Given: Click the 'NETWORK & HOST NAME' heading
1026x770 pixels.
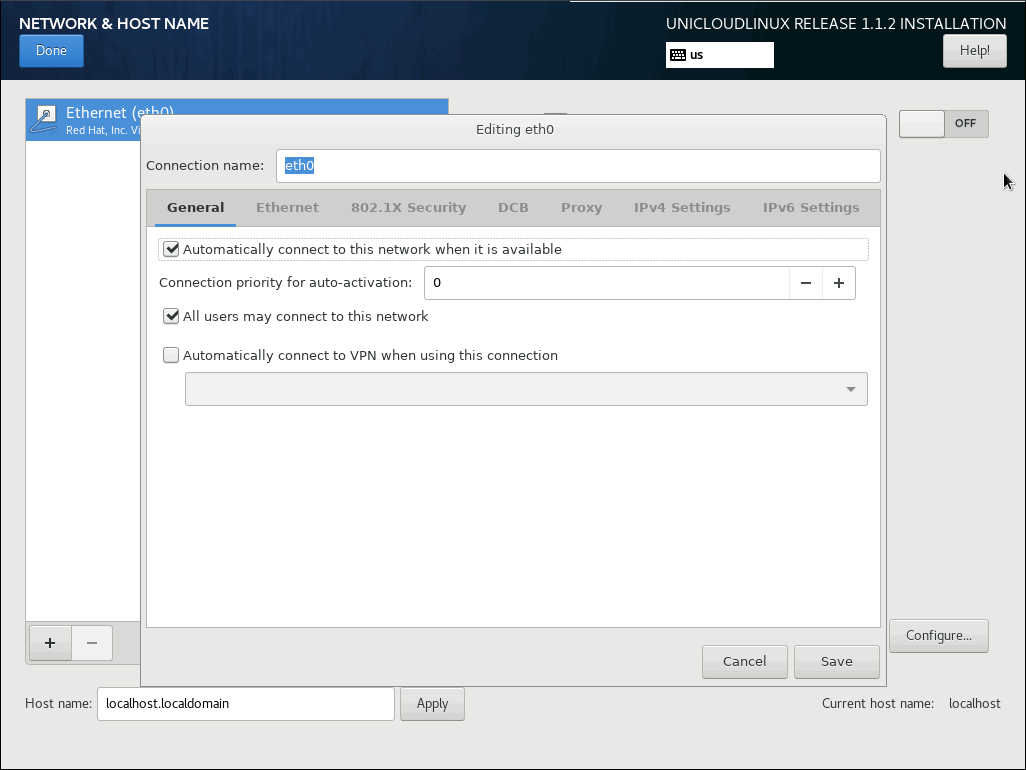Looking at the screenshot, I should click(x=114, y=24).
